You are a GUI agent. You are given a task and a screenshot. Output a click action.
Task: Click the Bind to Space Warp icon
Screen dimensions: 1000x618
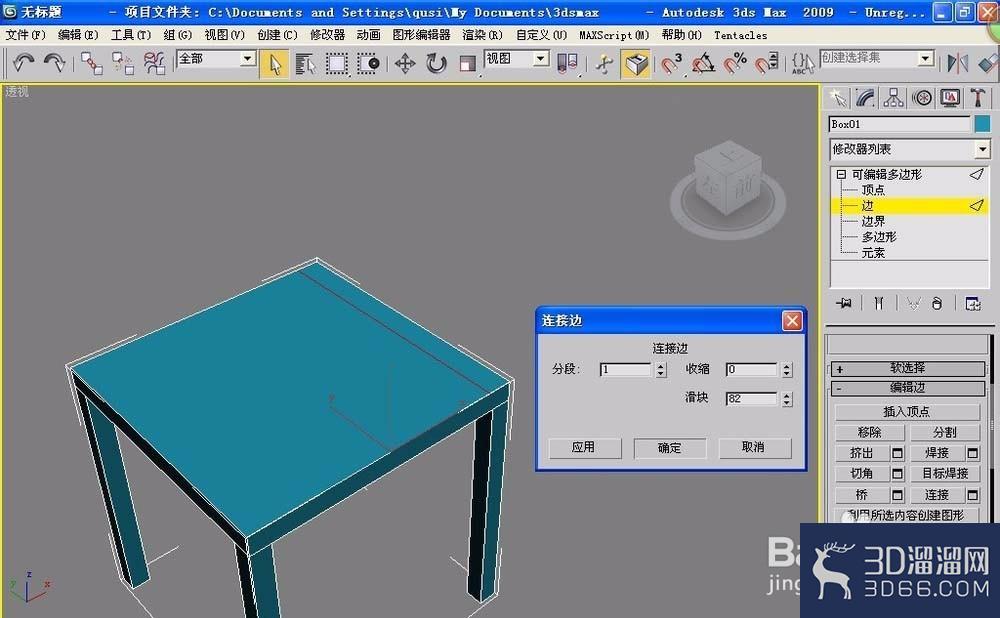pyautogui.click(x=154, y=63)
